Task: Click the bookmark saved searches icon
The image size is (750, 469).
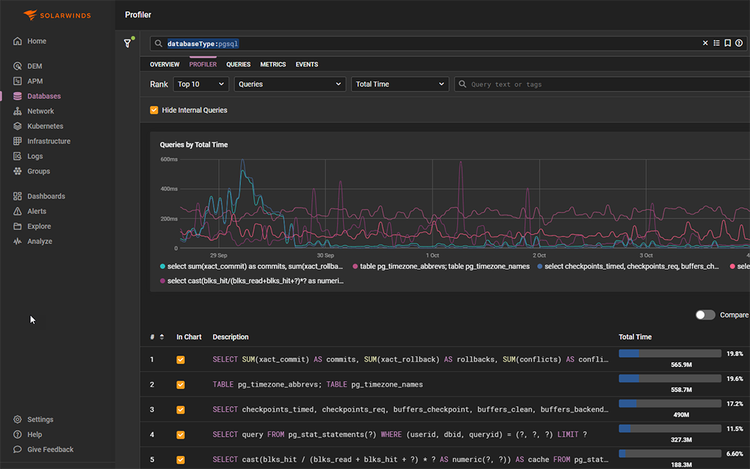Action: pos(728,43)
